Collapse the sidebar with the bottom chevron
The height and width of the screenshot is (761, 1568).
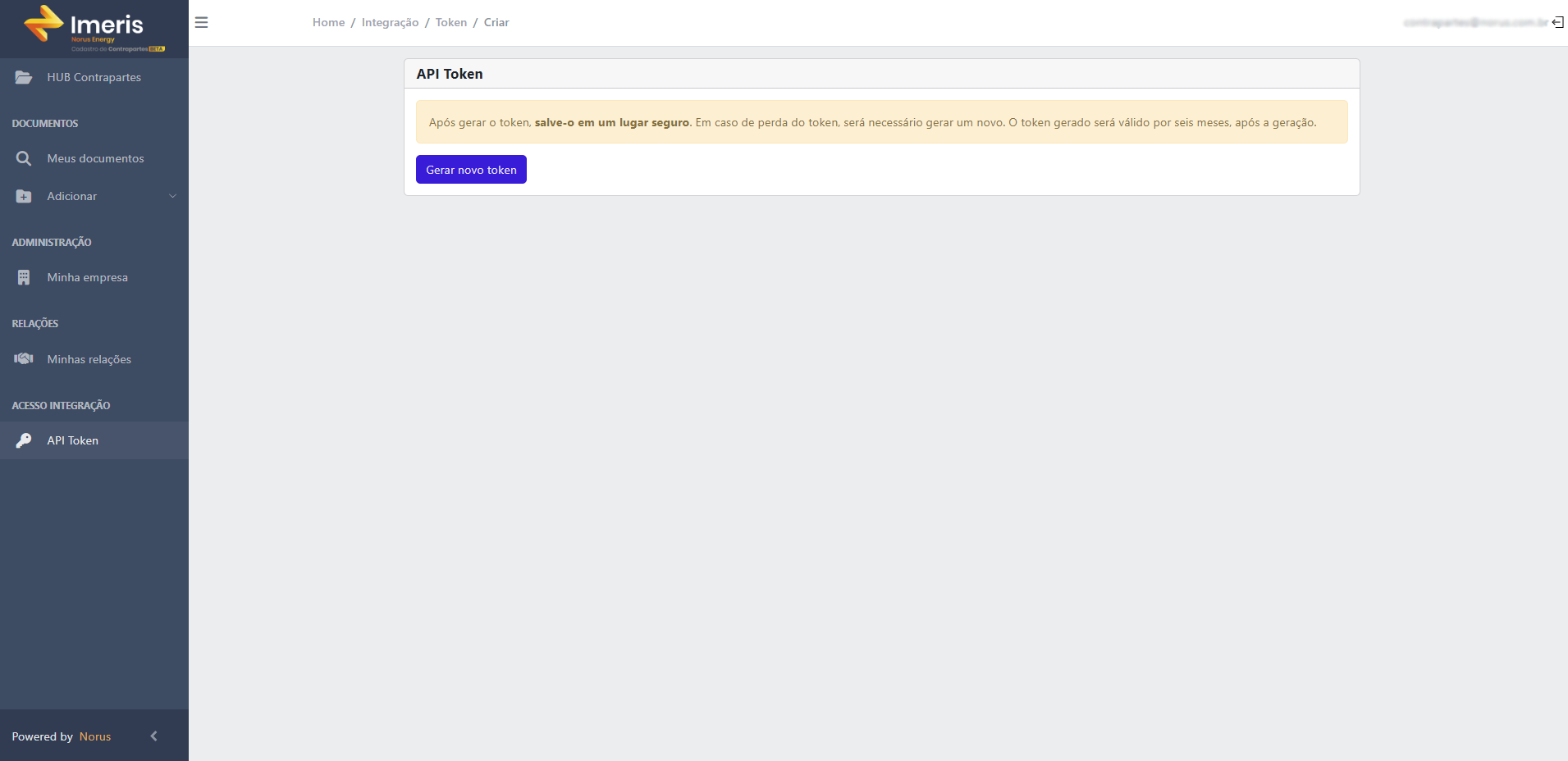pyautogui.click(x=153, y=736)
